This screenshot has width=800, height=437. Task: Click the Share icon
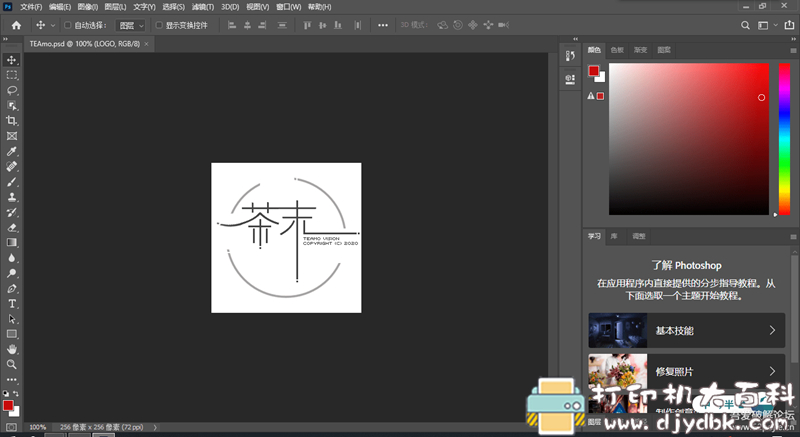[x=789, y=25]
